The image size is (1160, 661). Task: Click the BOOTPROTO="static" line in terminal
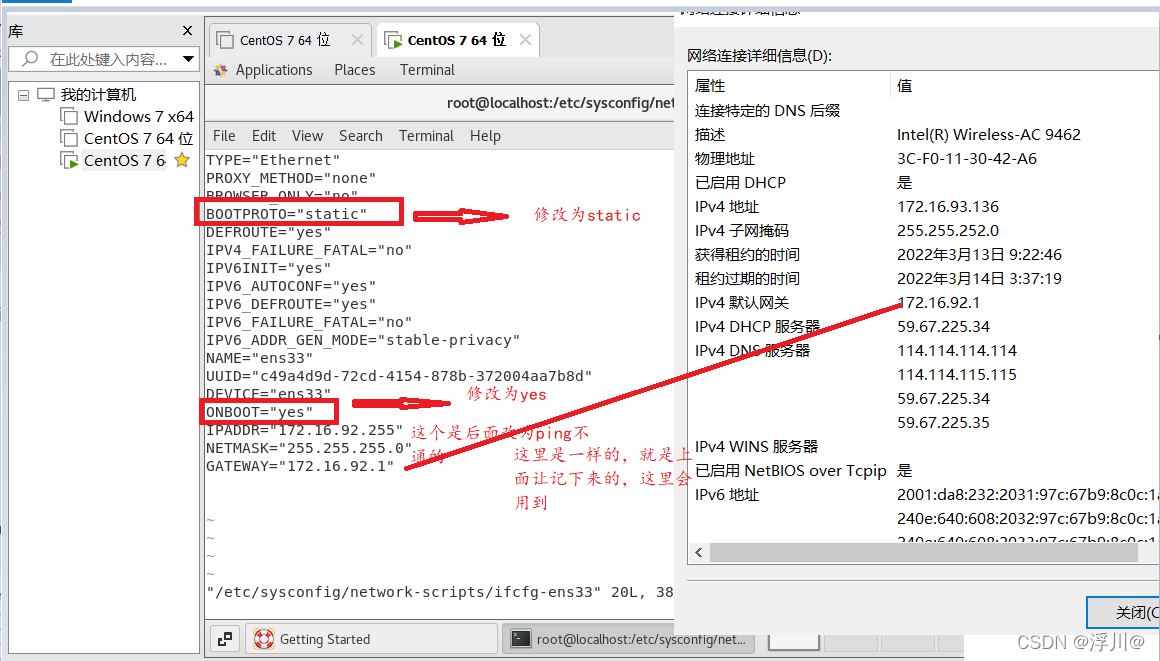tap(286, 214)
